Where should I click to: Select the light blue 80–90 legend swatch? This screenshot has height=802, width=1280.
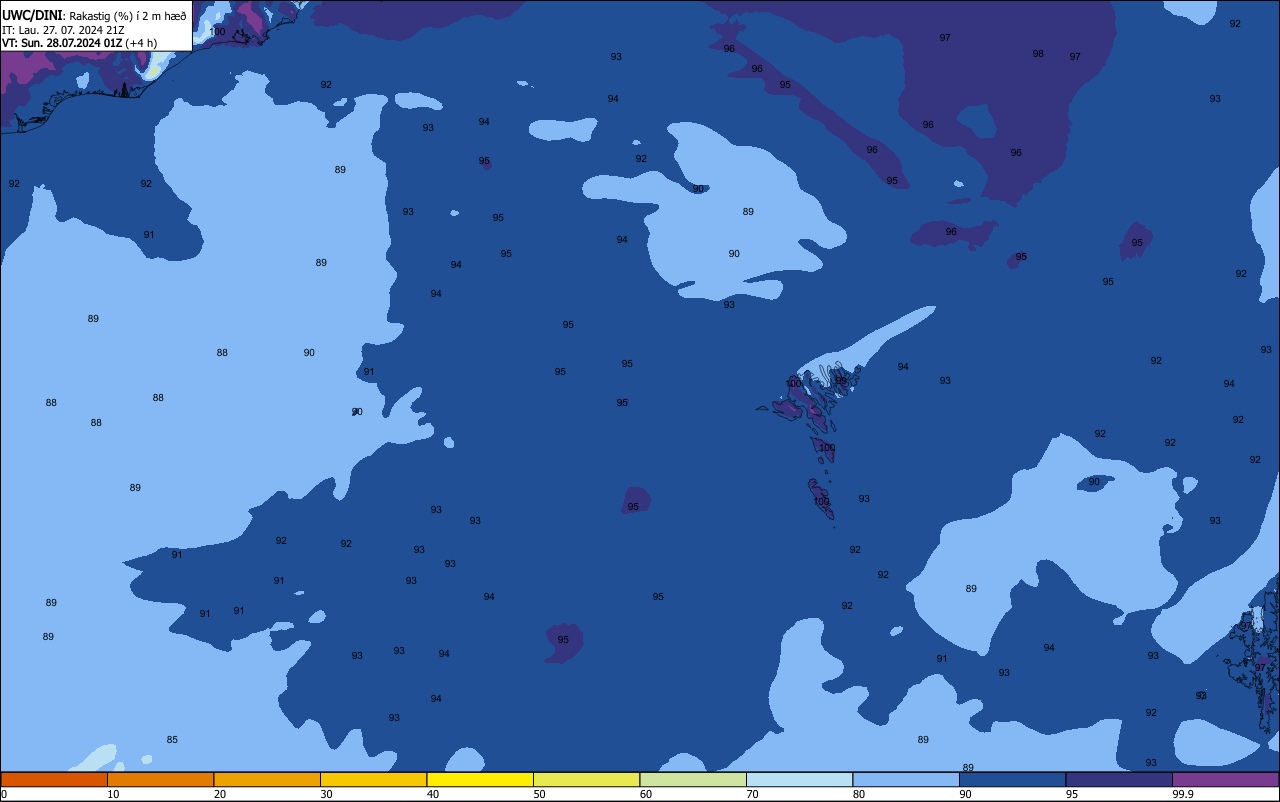click(x=906, y=779)
